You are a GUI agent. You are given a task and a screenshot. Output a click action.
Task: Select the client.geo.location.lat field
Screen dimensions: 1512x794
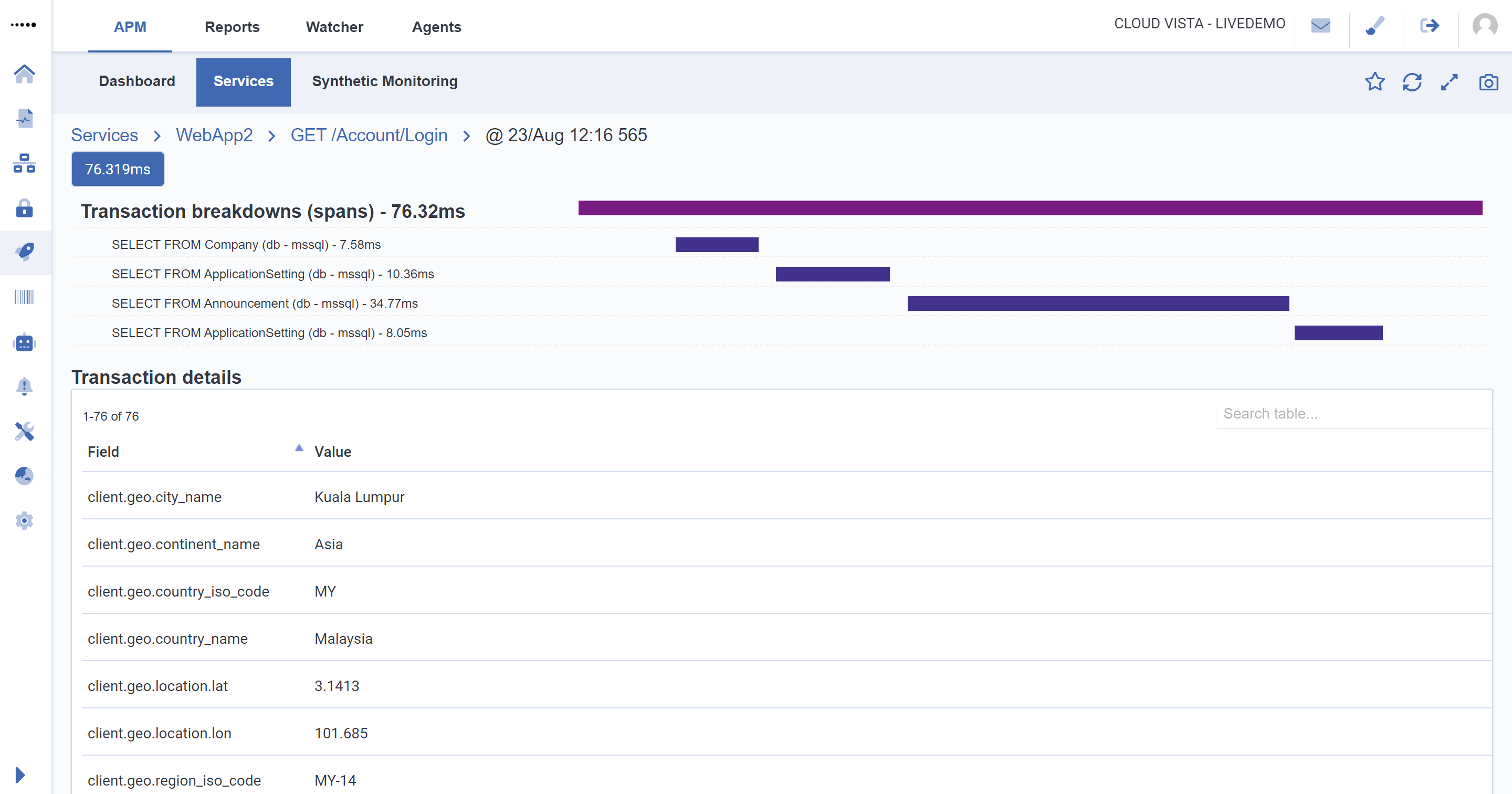(158, 686)
